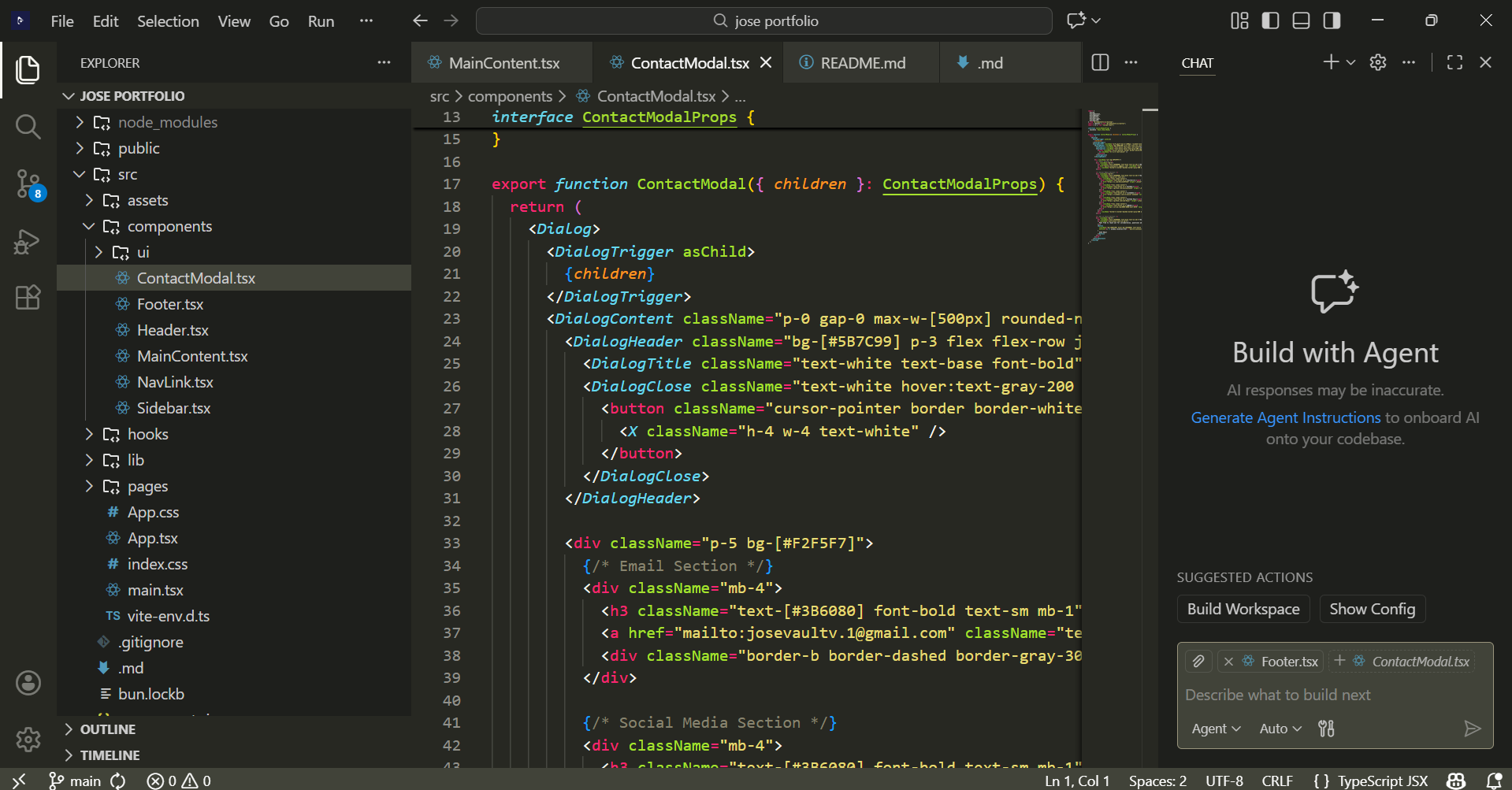Open the Agent mode dropdown
This screenshot has width=1512, height=790.
pos(1216,729)
